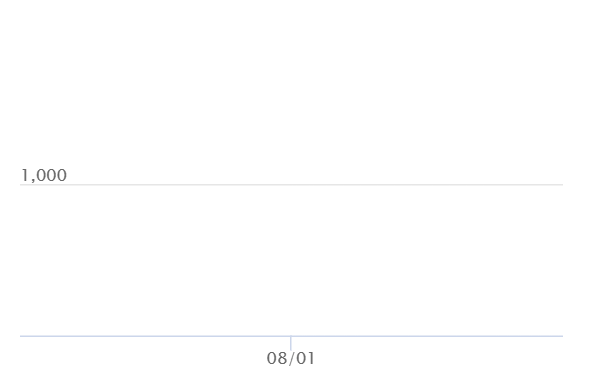Click the right end of the x-axis line
The width and height of the screenshot is (594, 388).
[562, 336]
